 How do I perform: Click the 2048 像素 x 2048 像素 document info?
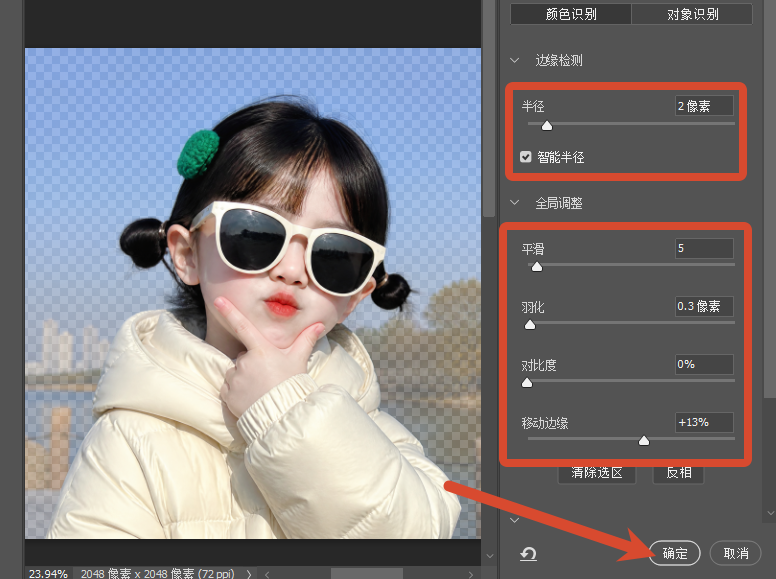(x=157, y=574)
